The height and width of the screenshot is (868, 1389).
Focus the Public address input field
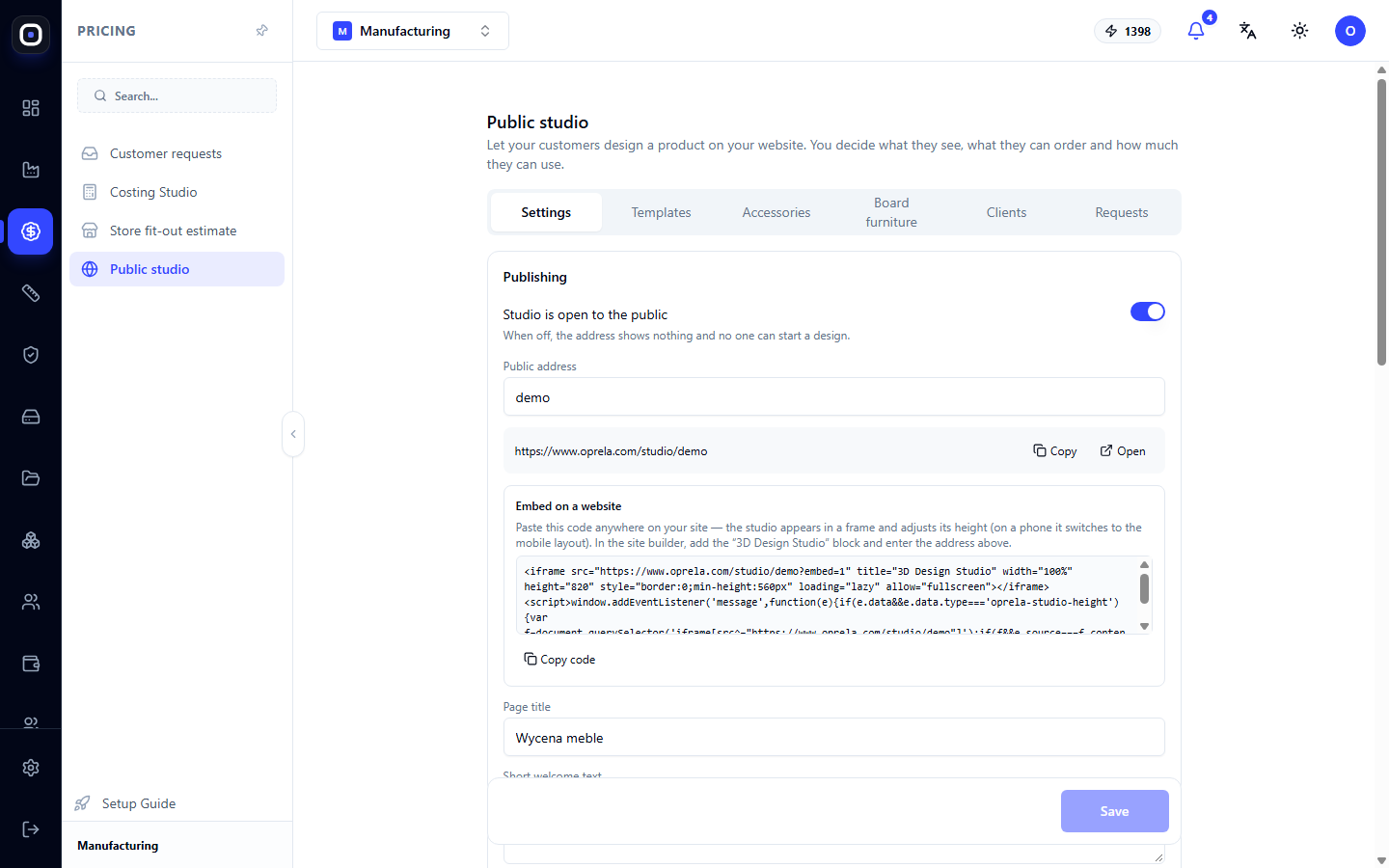click(834, 397)
